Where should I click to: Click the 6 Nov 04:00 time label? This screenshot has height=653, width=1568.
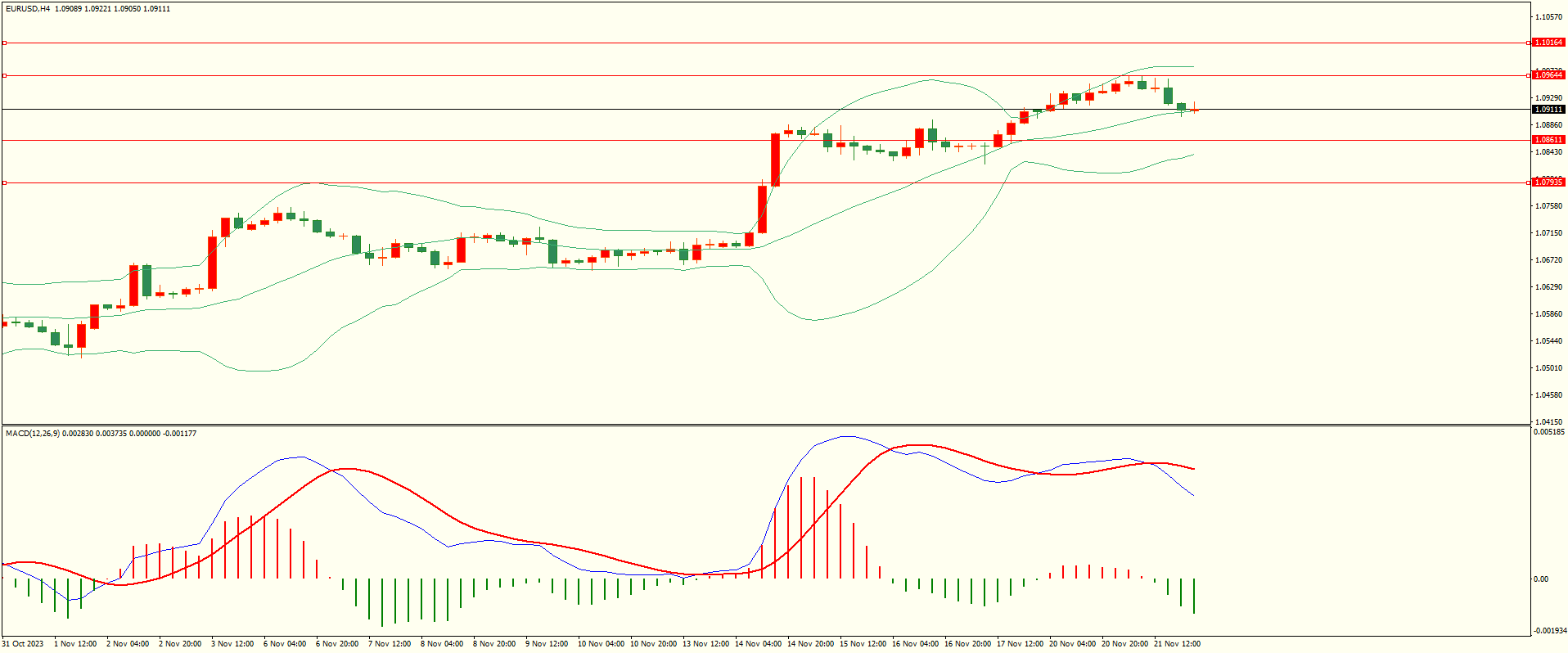285,644
